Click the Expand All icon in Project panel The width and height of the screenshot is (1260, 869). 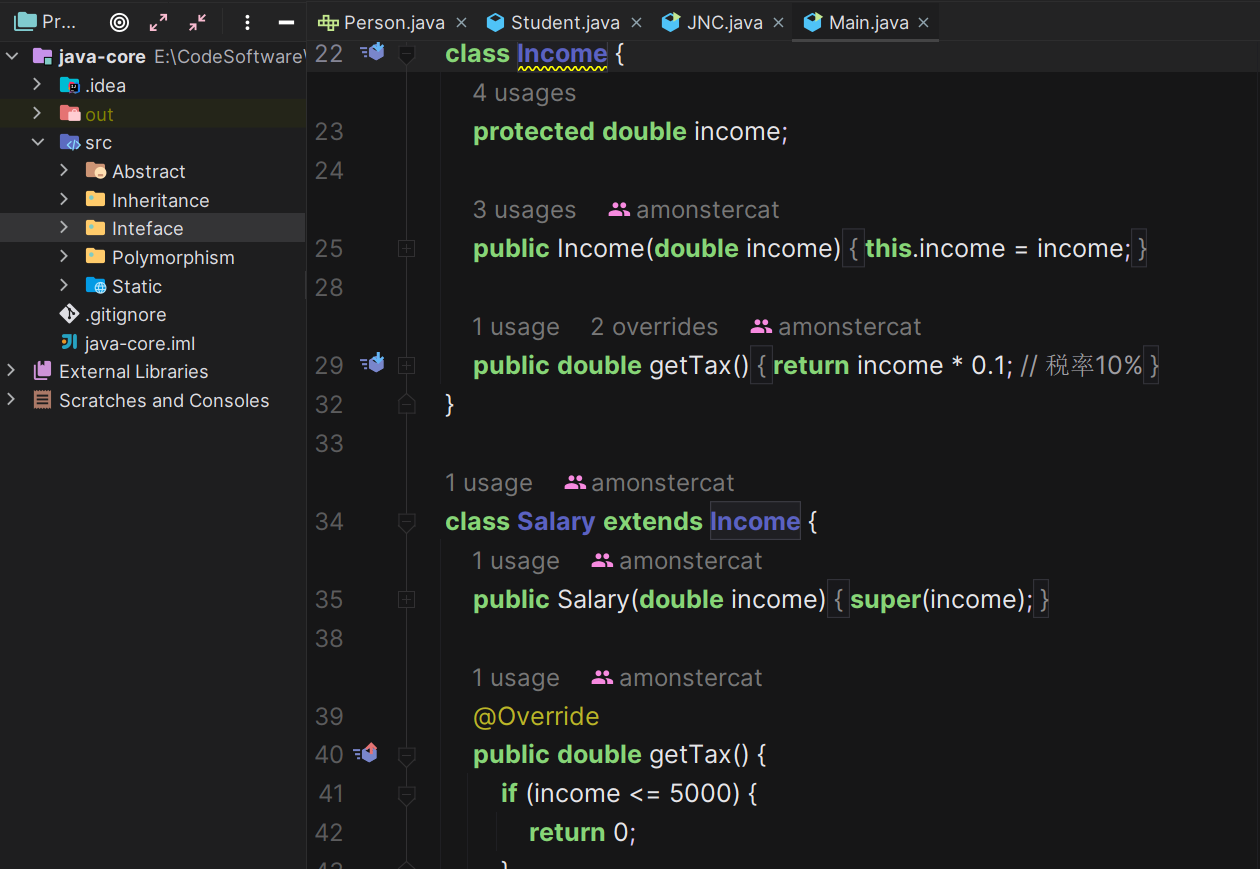[158, 22]
